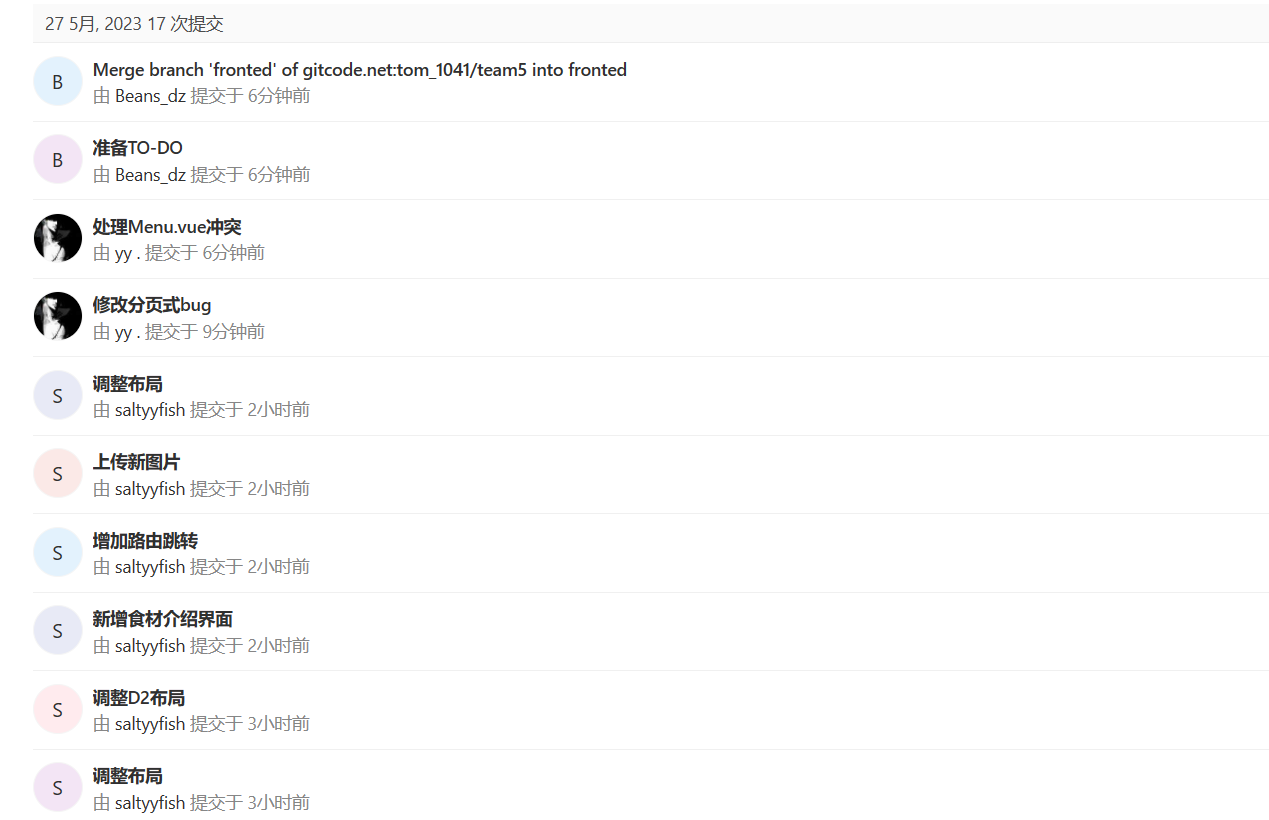Click author name yy under 修改分页式bug
The image size is (1269, 820).
tap(123, 332)
